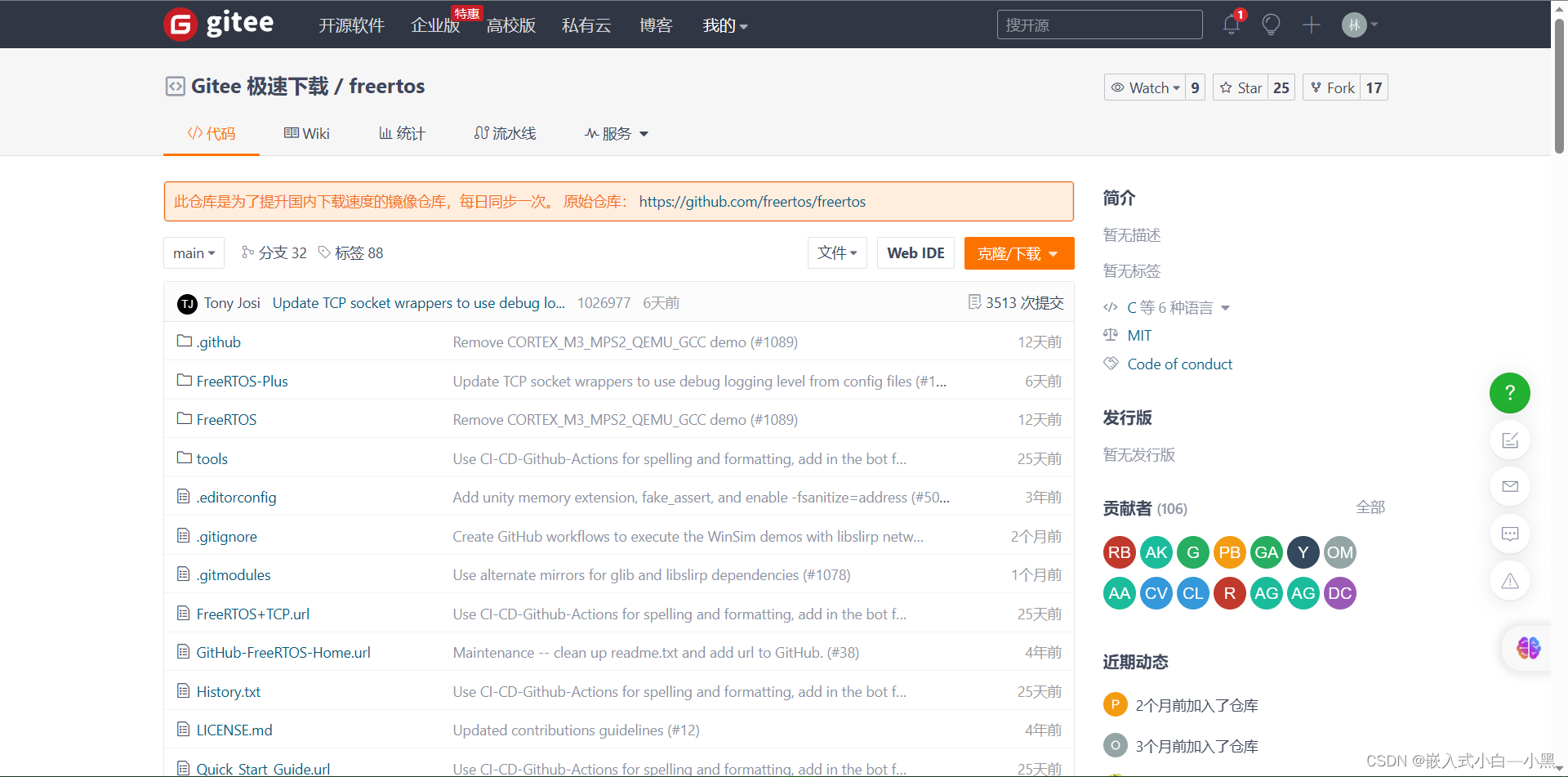Screen dimensions: 1568x777
Task: Click the CV contributor avatar
Action: 1156,593
